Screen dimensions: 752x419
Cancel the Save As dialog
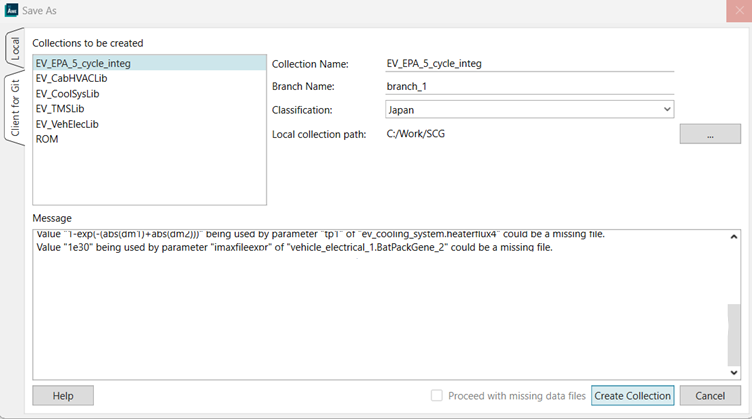(x=710, y=396)
